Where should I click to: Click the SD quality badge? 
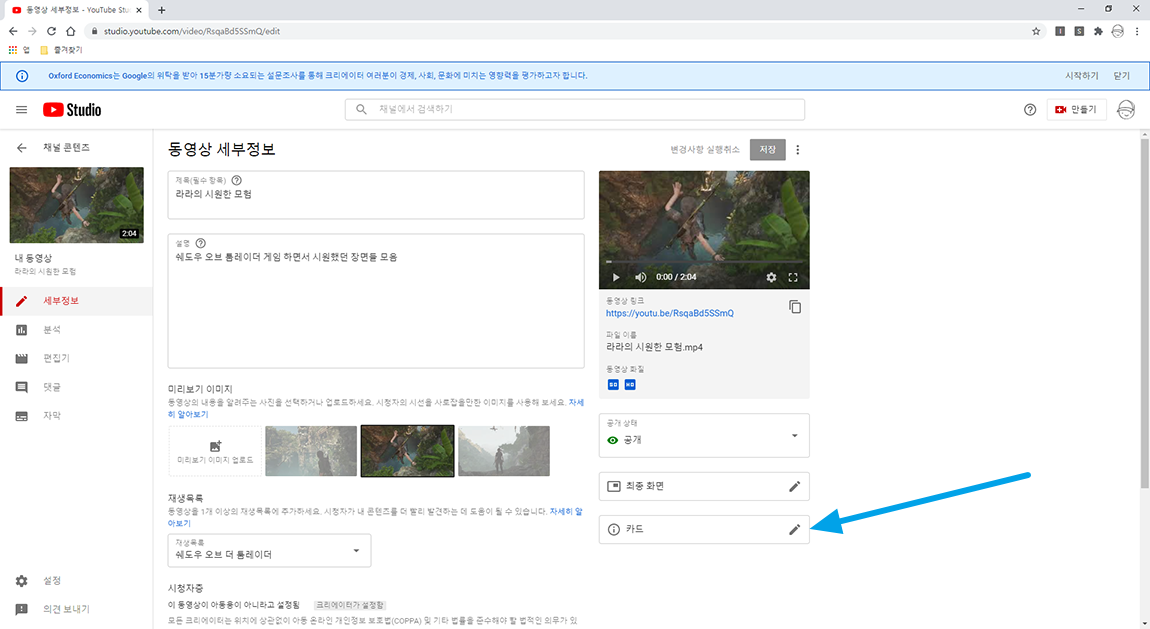(x=613, y=384)
